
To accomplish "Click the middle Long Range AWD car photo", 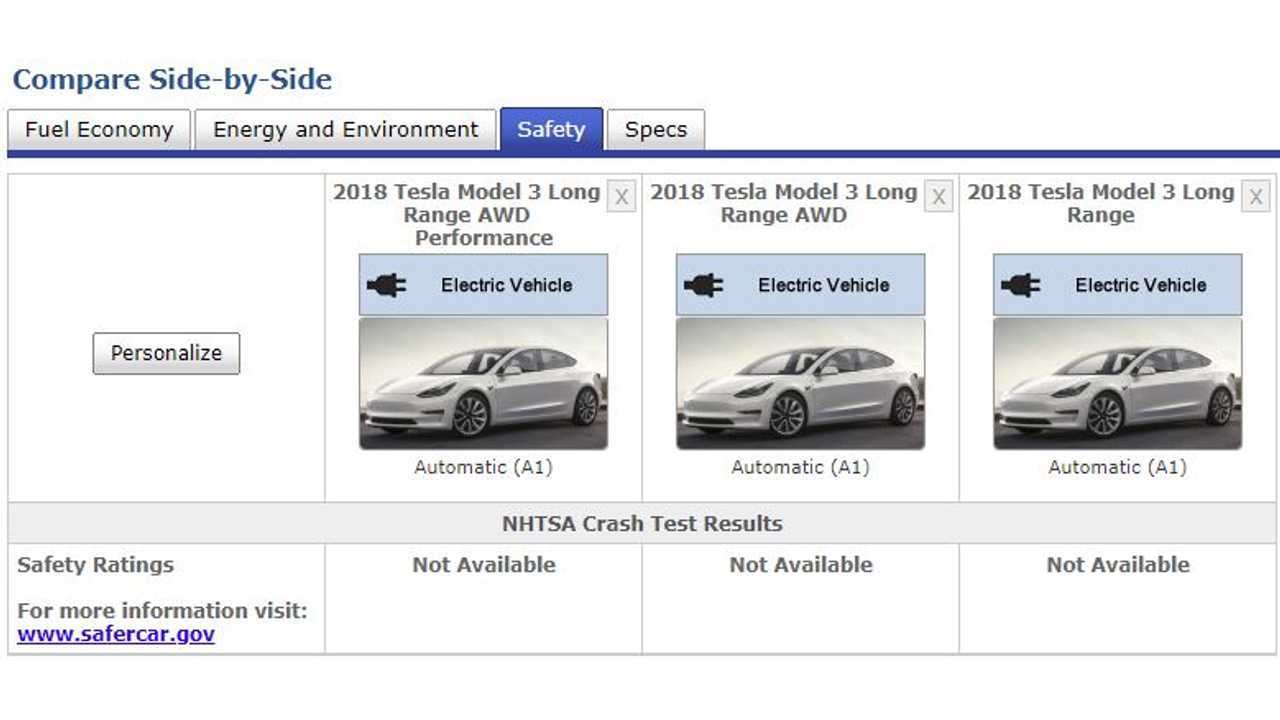I will point(800,384).
